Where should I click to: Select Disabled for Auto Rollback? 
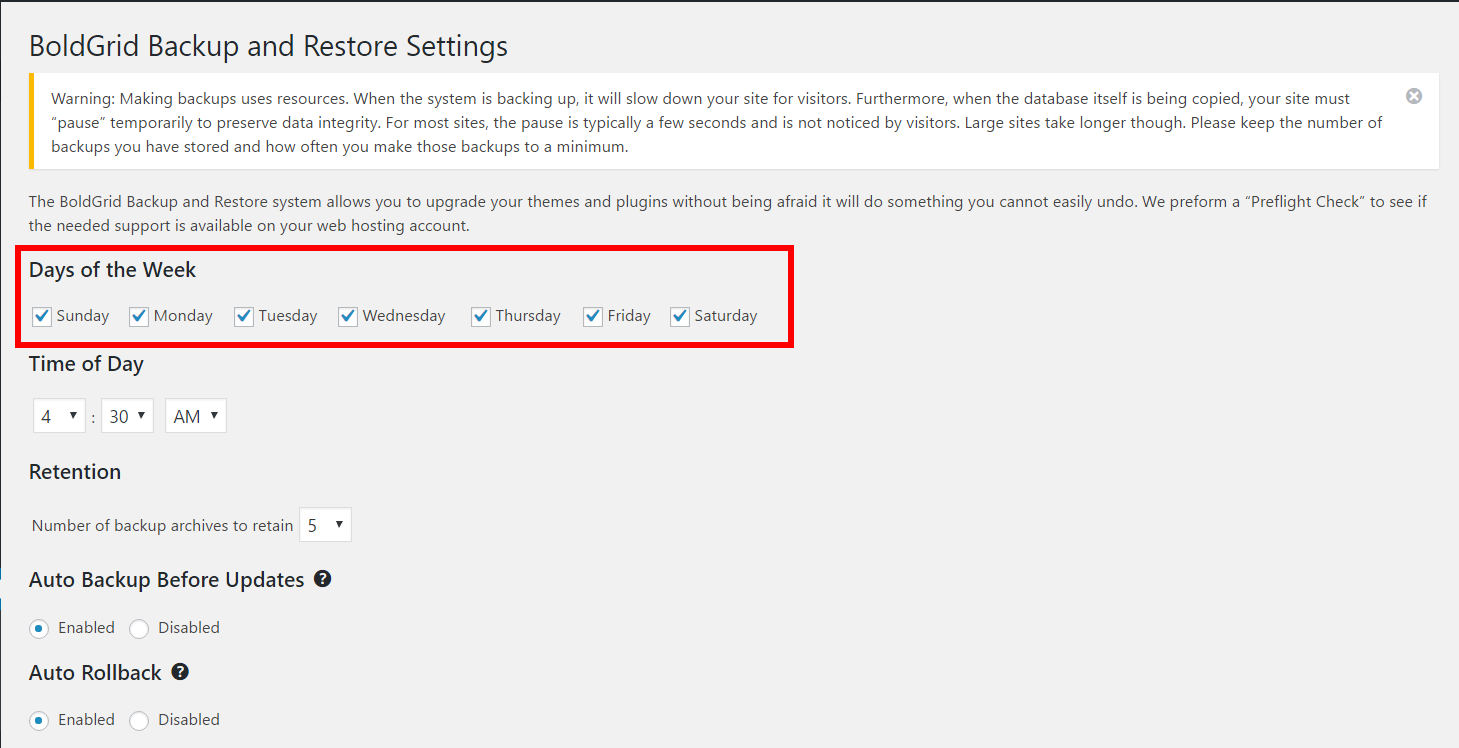pos(139,720)
